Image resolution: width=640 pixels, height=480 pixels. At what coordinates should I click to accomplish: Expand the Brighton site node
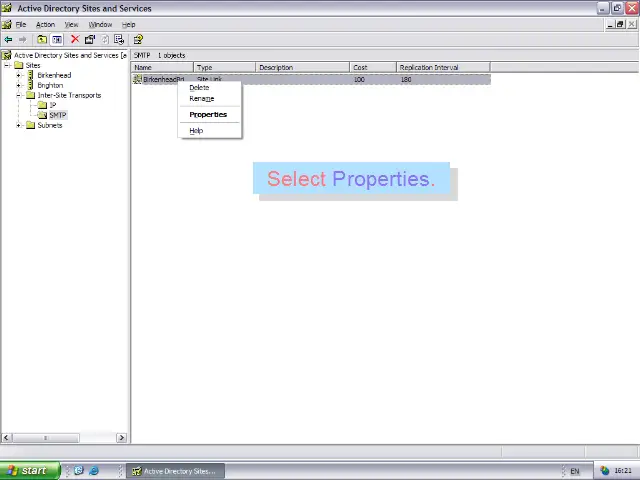(x=18, y=86)
